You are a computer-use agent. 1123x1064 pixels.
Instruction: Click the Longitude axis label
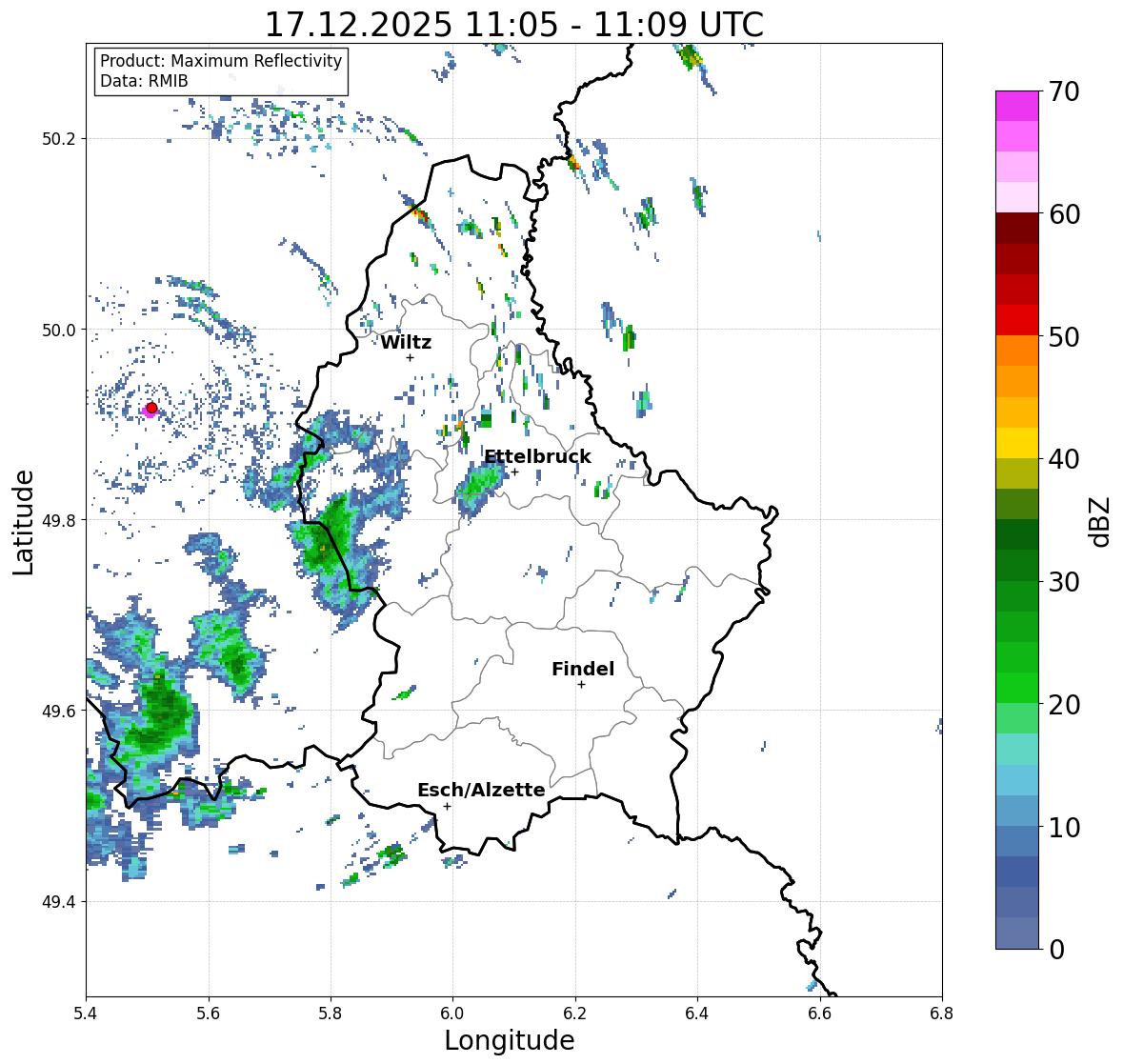[x=510, y=1040]
